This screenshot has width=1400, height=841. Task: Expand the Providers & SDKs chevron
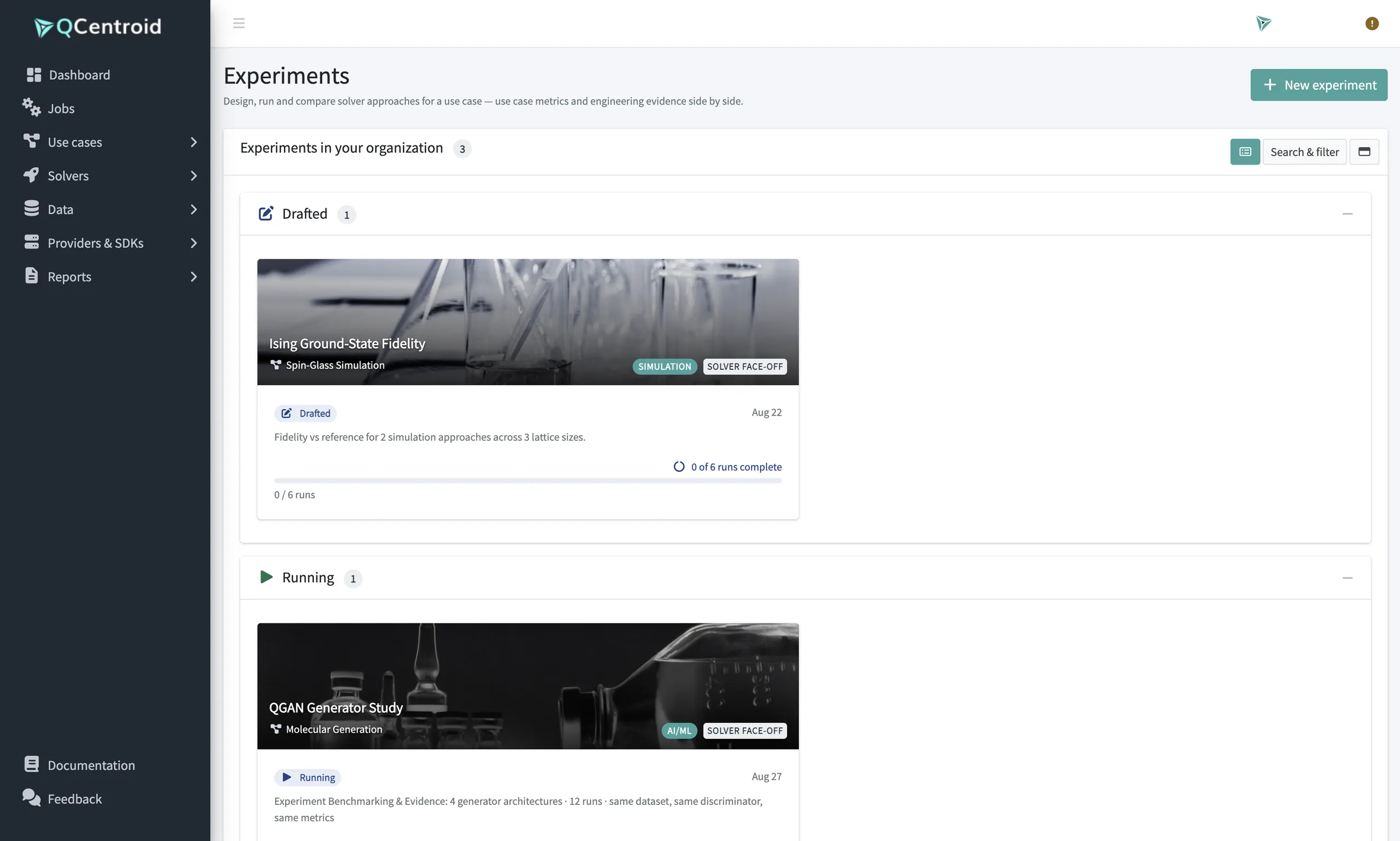(194, 243)
